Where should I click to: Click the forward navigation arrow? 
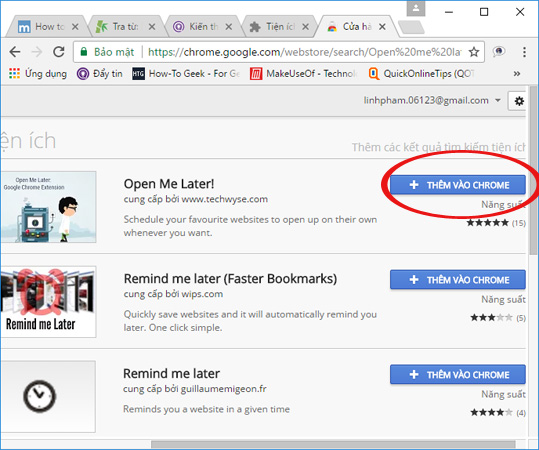click(37, 52)
